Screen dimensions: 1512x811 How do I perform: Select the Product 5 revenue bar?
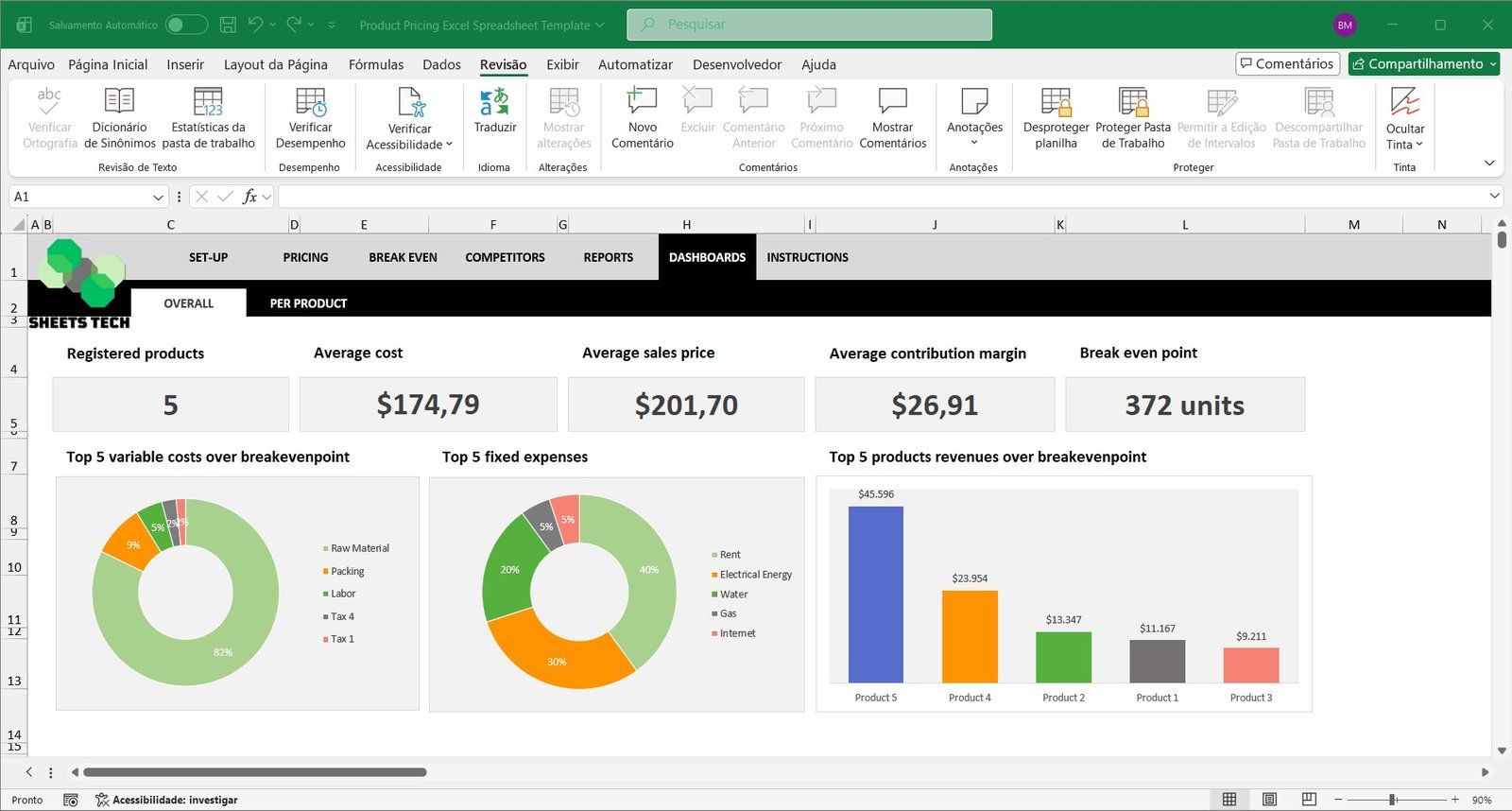[x=876, y=595]
